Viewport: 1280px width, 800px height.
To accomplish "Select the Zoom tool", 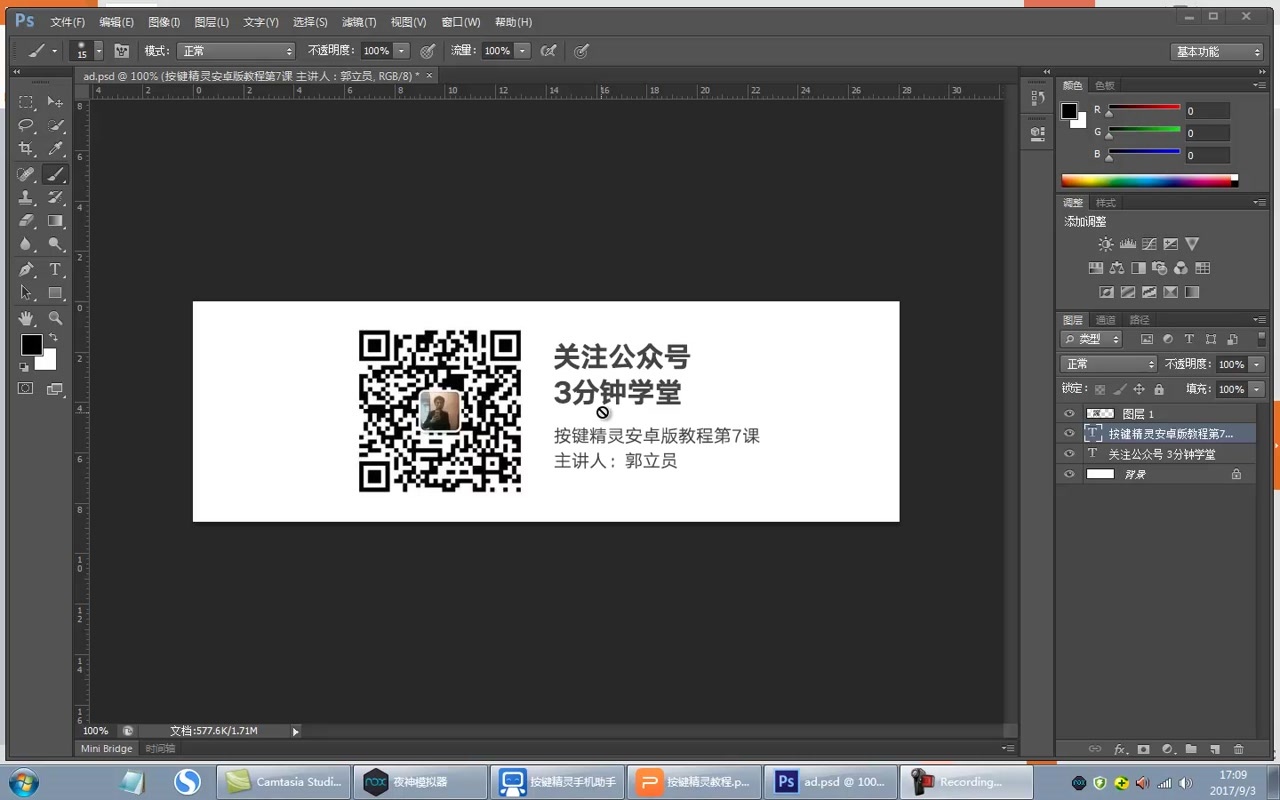I will [56, 318].
